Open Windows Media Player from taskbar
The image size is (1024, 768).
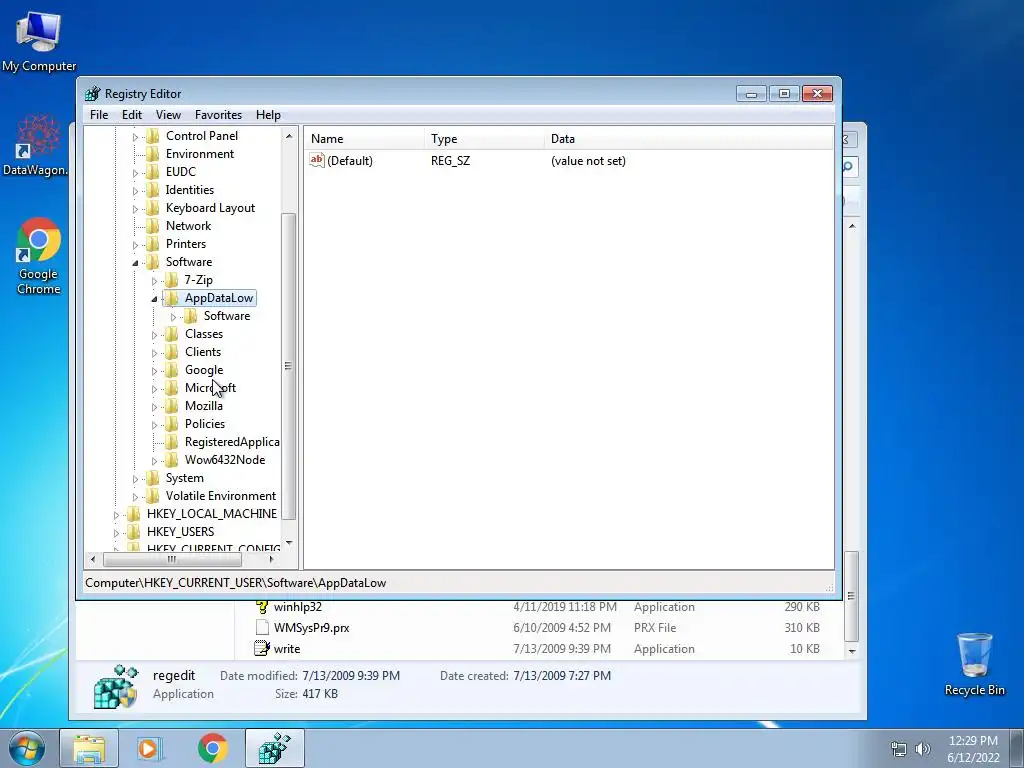(149, 748)
